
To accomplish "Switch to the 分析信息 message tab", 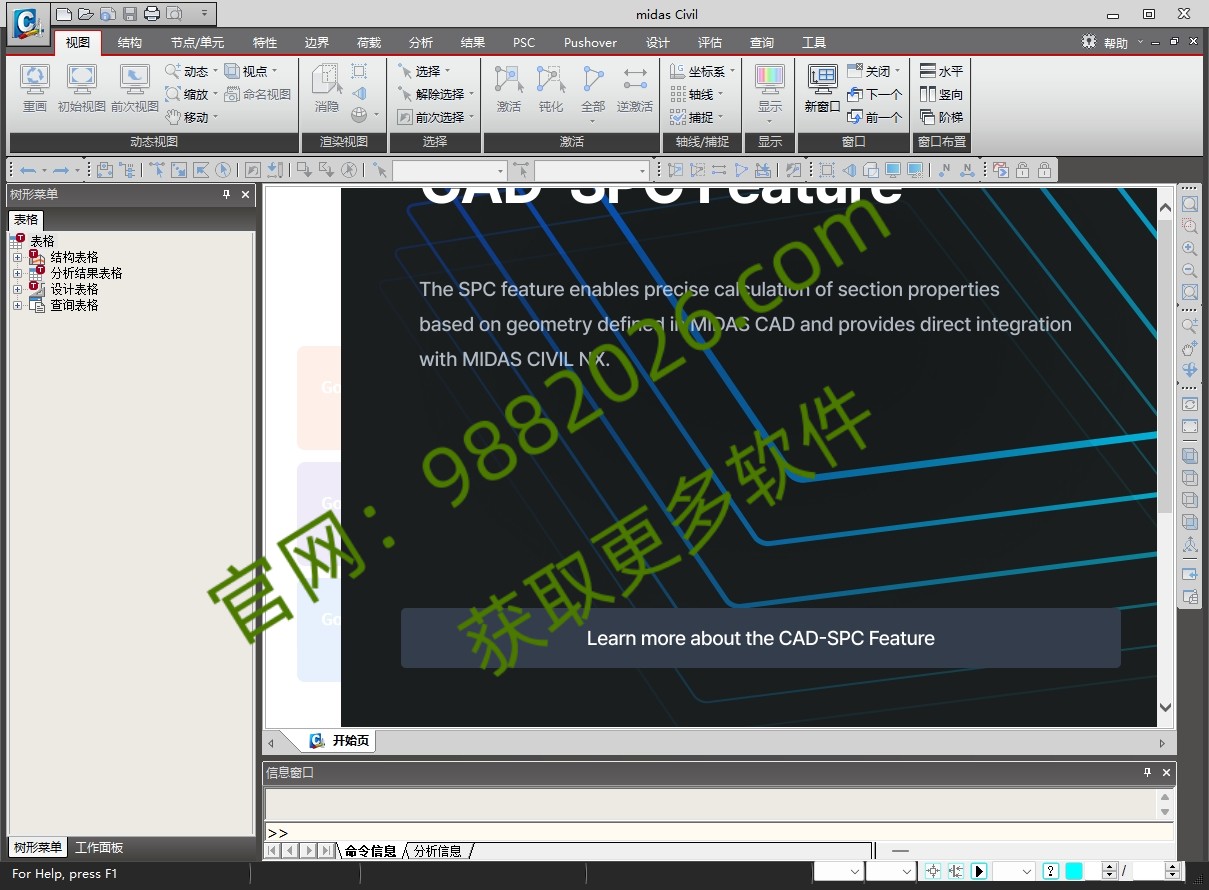I will (x=438, y=851).
